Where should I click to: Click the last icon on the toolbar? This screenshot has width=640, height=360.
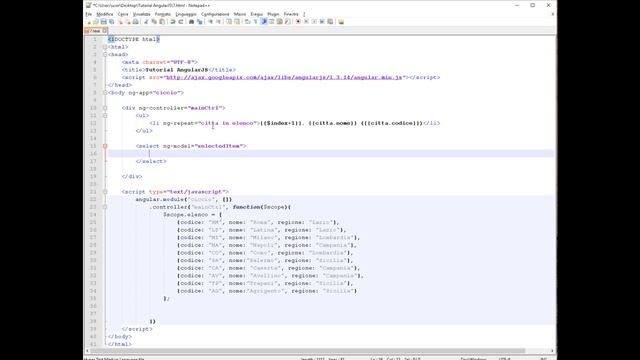pos(340,22)
